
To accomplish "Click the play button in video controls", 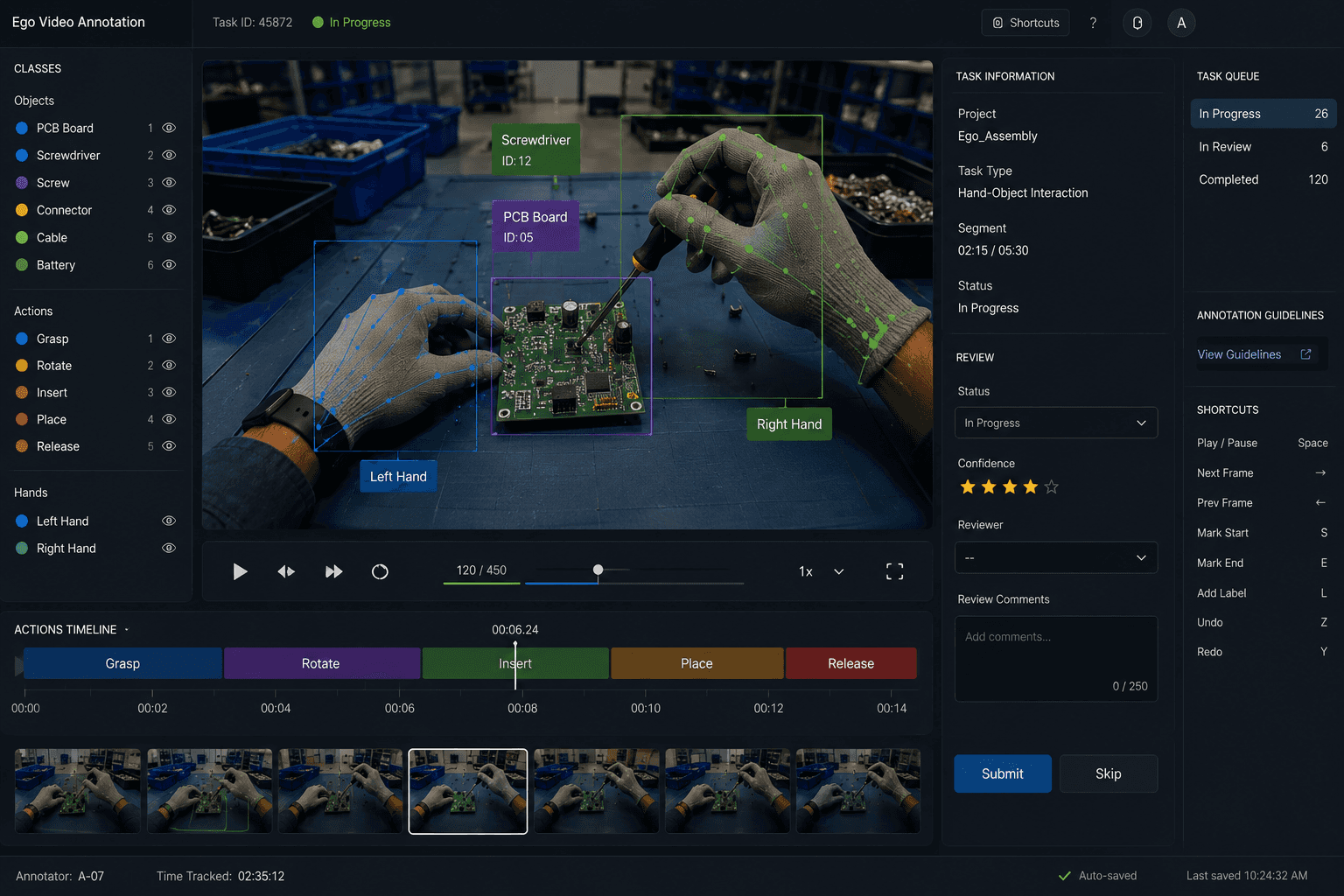I will (240, 571).
